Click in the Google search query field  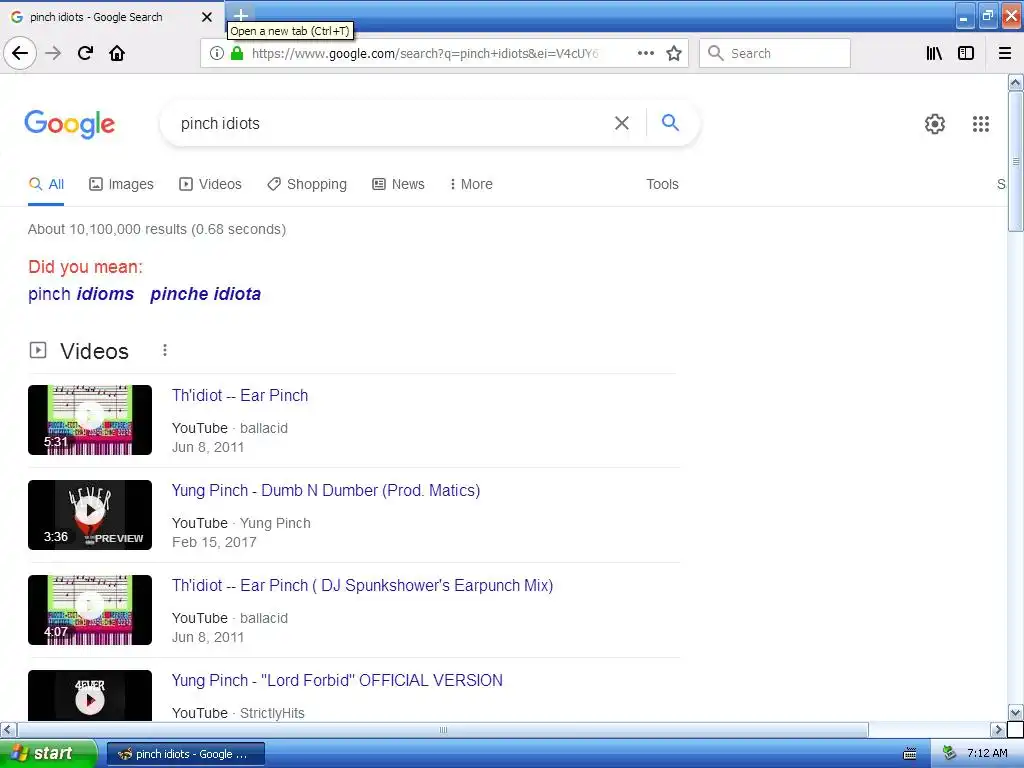pos(392,123)
